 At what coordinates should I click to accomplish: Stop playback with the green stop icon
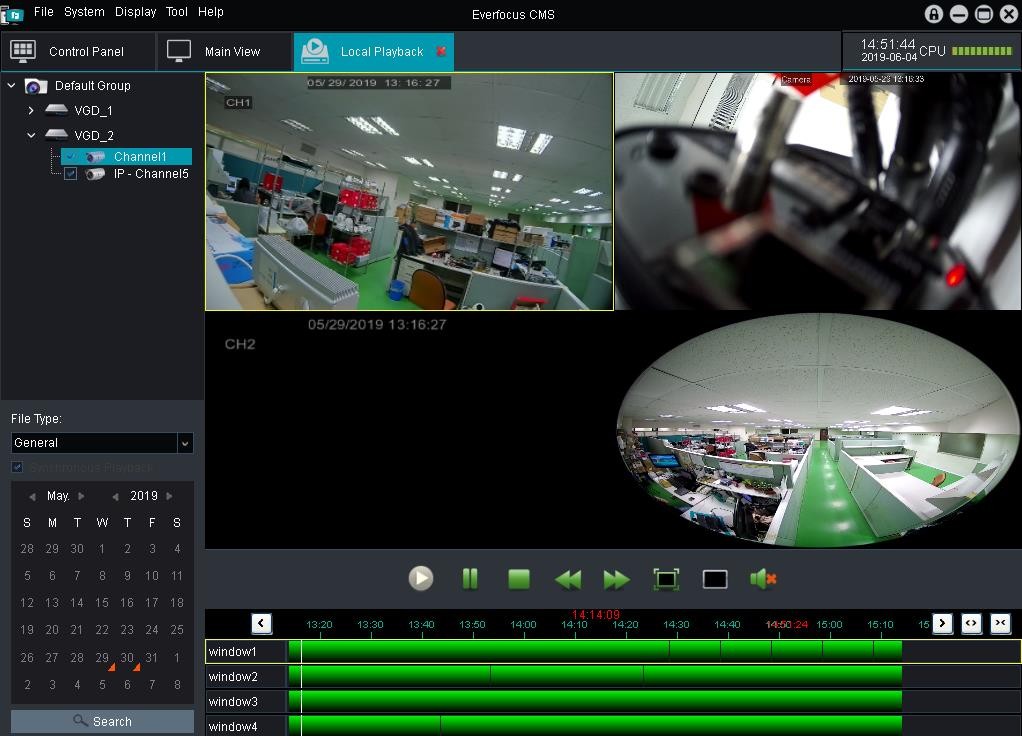pos(519,578)
